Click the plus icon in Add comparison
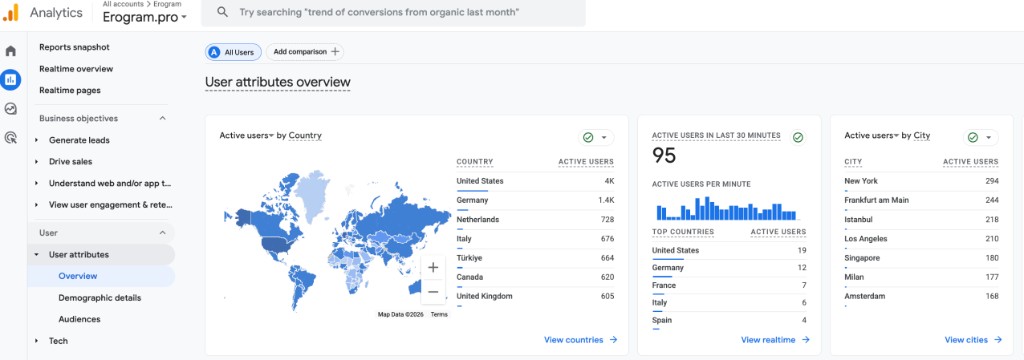Viewport: 1024px width, 360px height. [x=335, y=52]
